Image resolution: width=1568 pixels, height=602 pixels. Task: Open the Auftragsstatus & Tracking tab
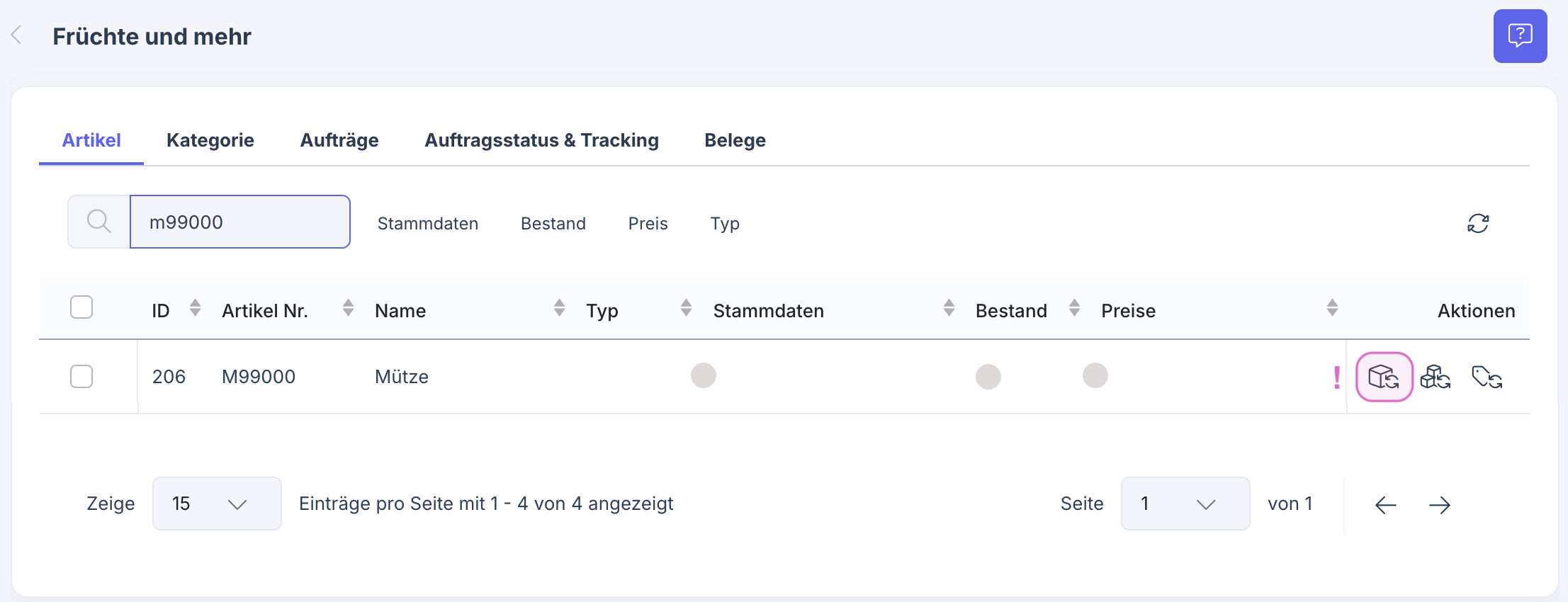541,140
